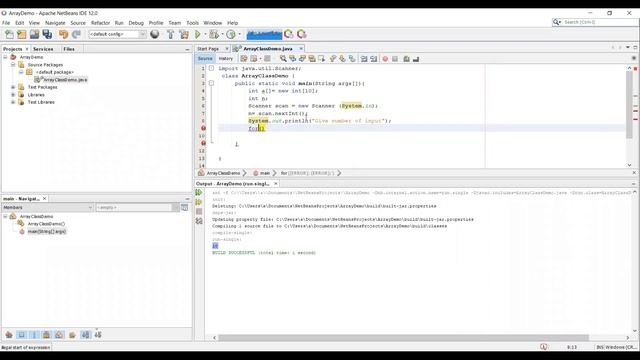
Task: Expand the Test Libraries node
Action: click(13, 102)
